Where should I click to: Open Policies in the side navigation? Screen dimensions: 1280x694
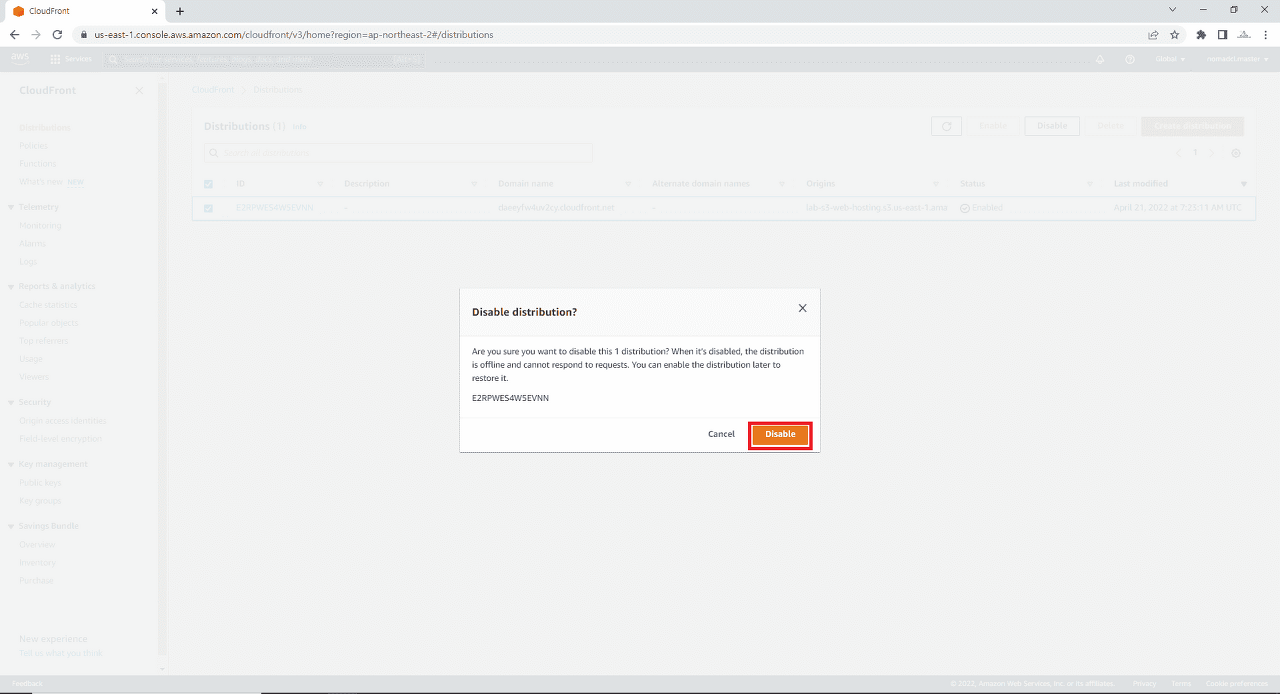33,146
